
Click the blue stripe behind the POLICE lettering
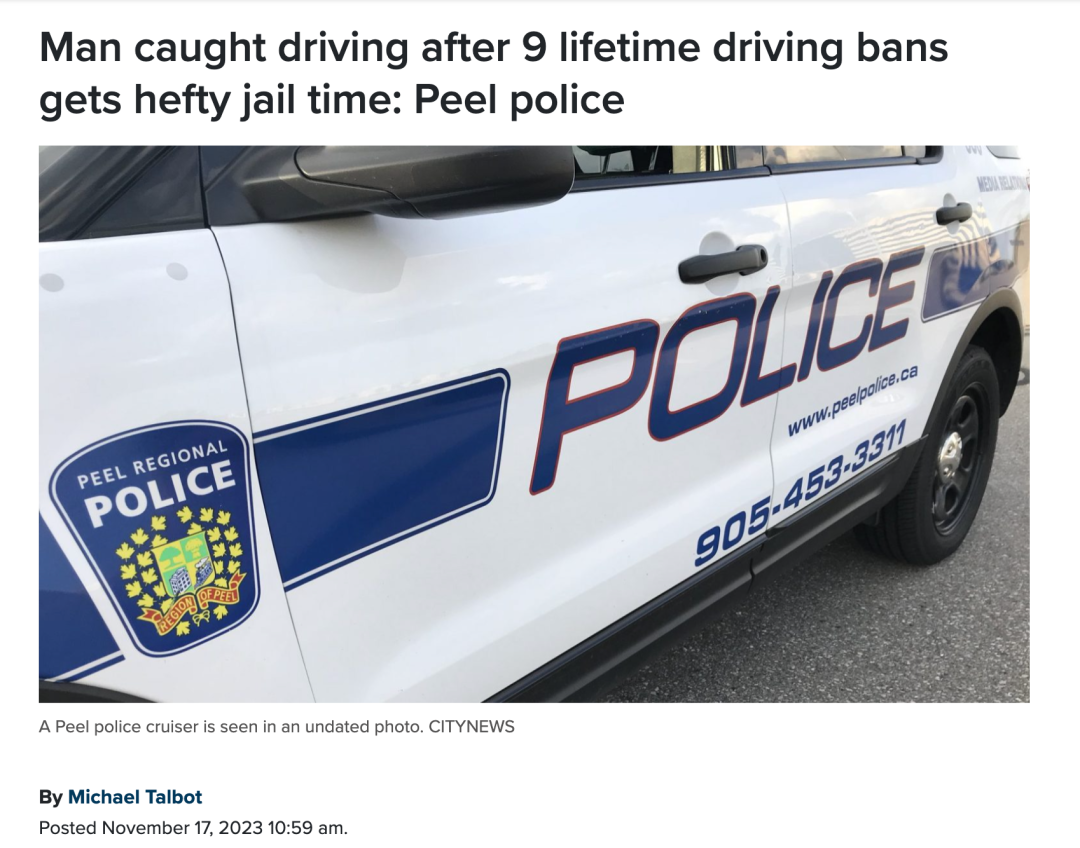(975, 272)
